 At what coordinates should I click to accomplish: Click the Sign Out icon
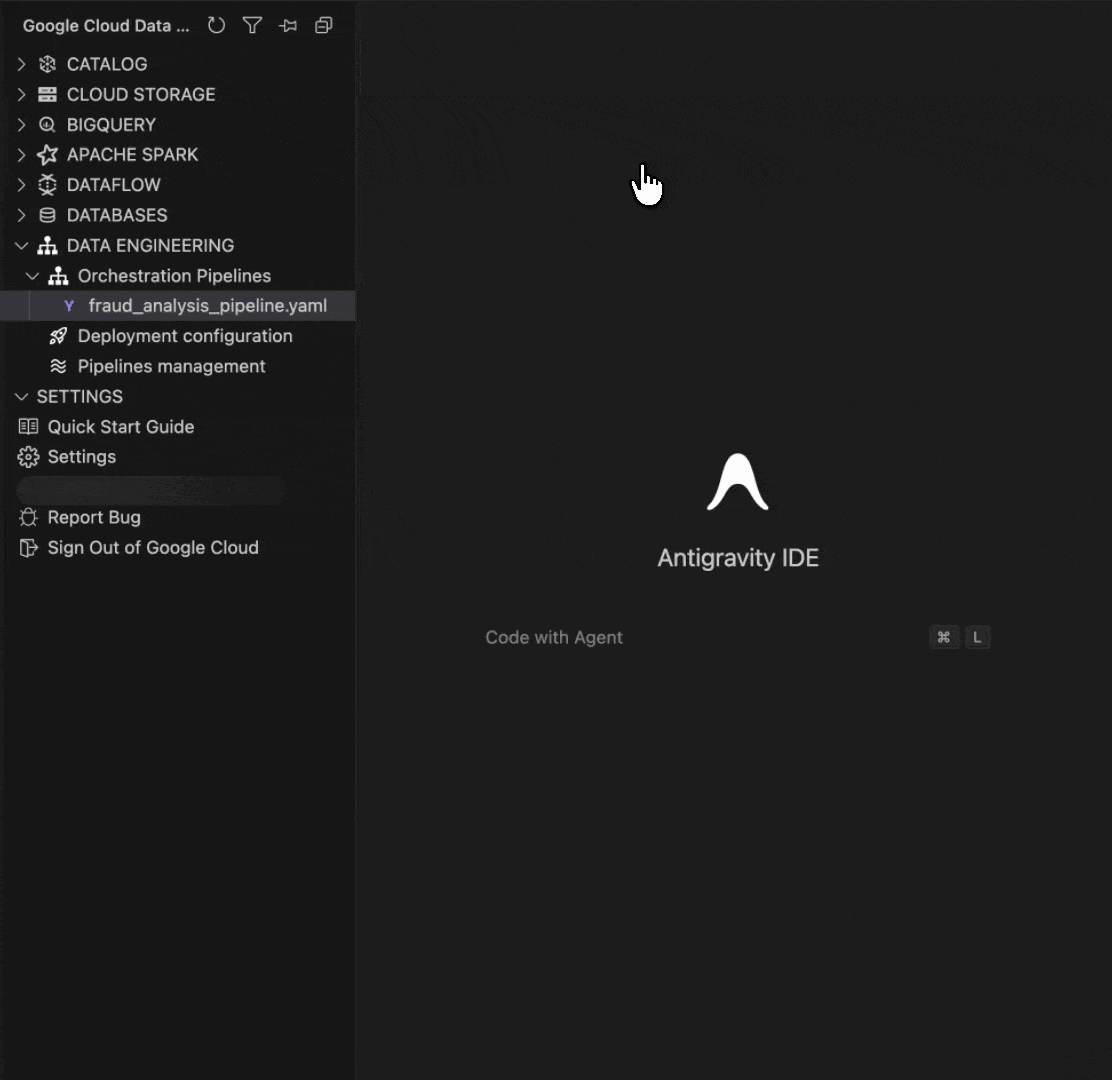[x=28, y=548]
